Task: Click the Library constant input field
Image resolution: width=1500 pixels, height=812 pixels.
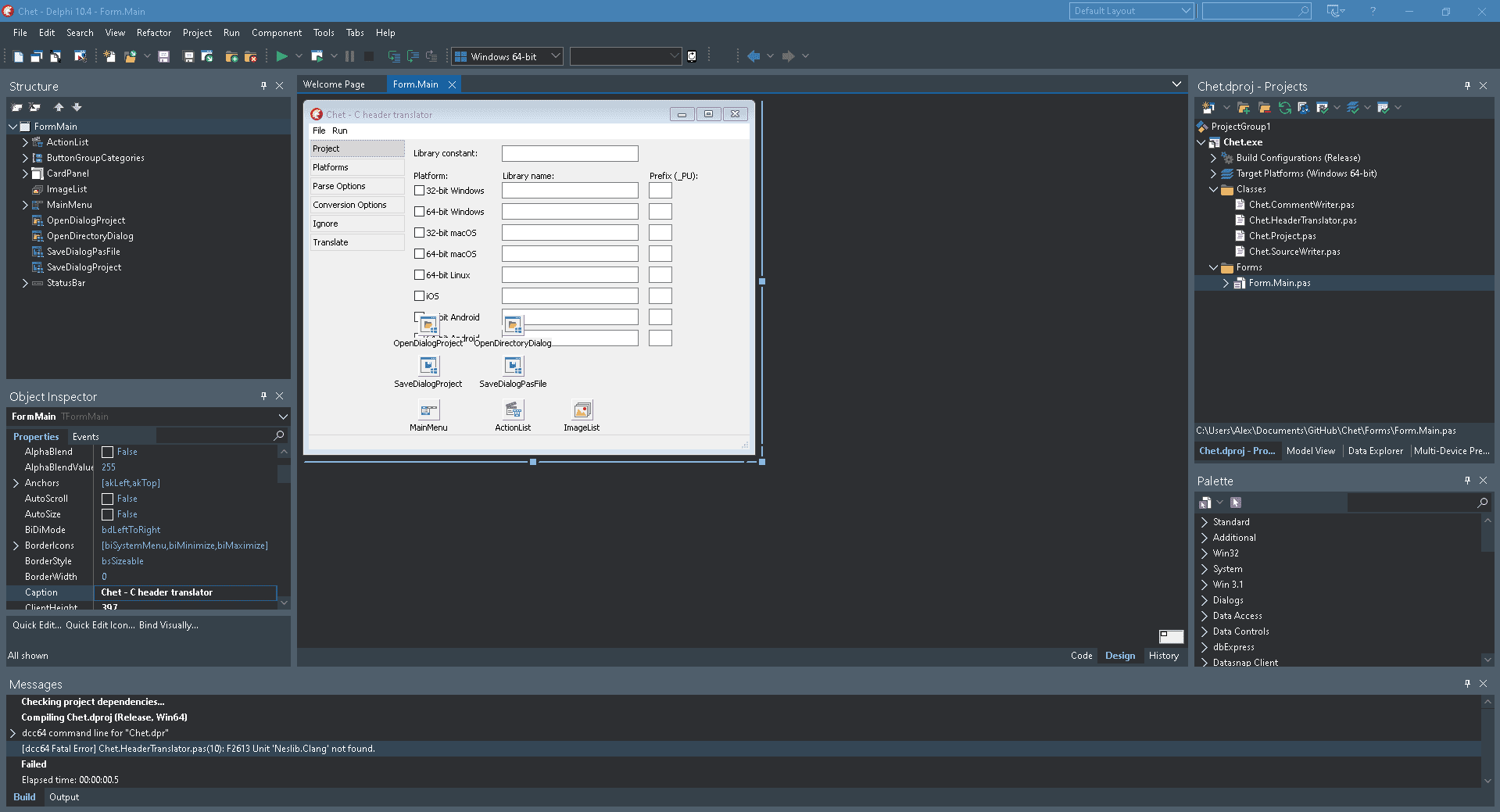Action: pos(570,154)
